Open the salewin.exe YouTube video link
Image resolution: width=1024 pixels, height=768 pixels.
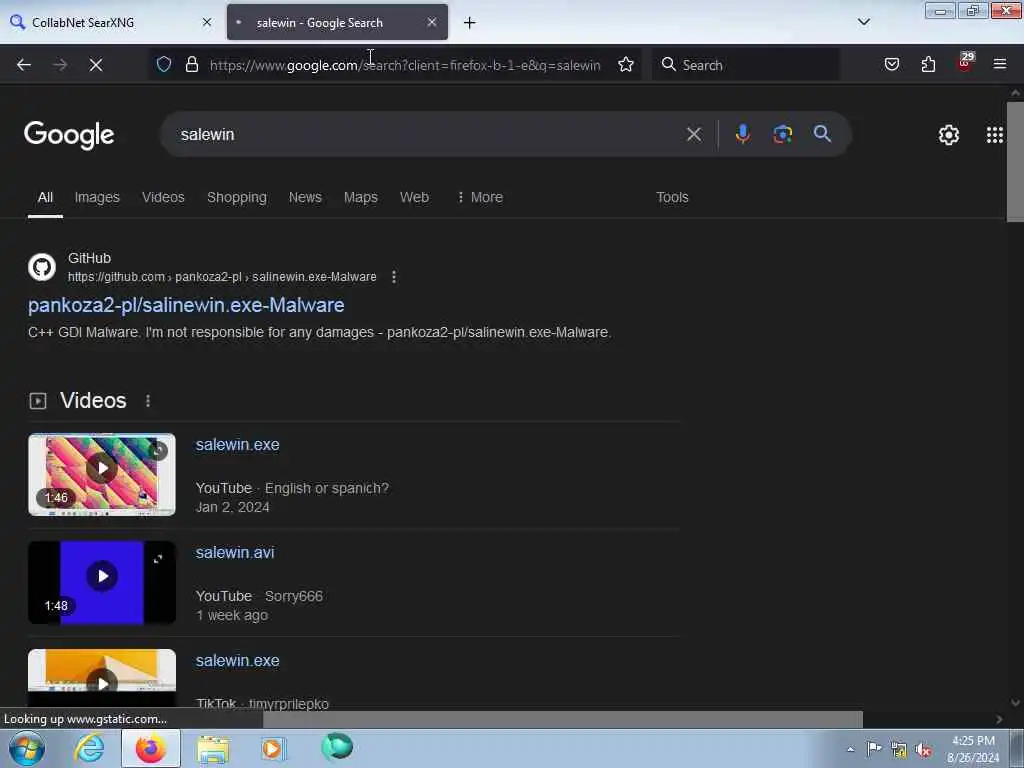tap(238, 445)
